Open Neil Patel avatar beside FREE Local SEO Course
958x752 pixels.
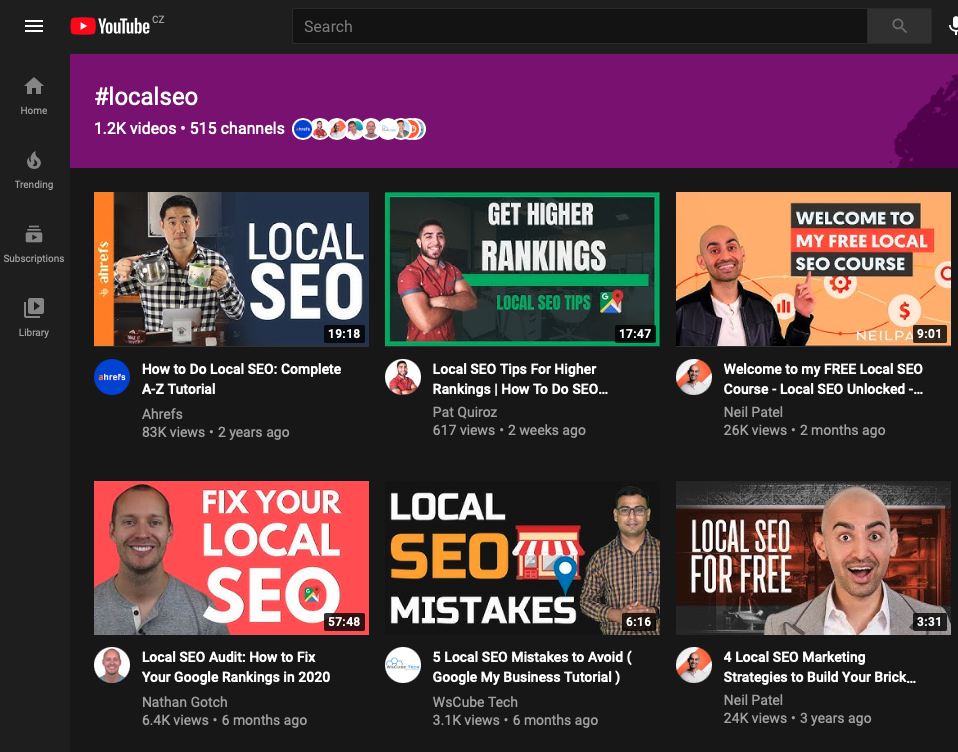click(693, 377)
